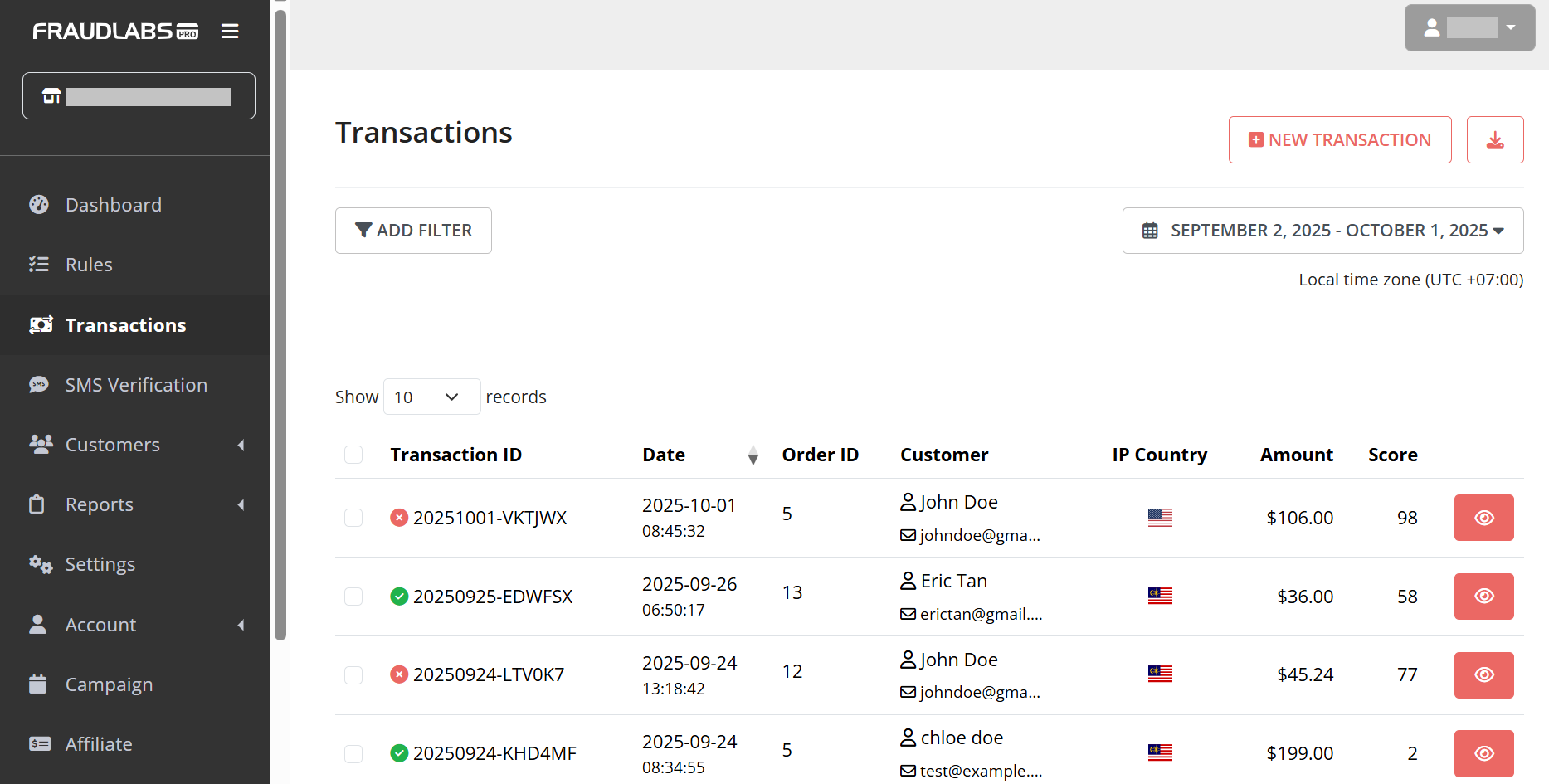Toggle the select-all checkbox in table header
Image resolution: width=1549 pixels, height=784 pixels.
pos(353,455)
